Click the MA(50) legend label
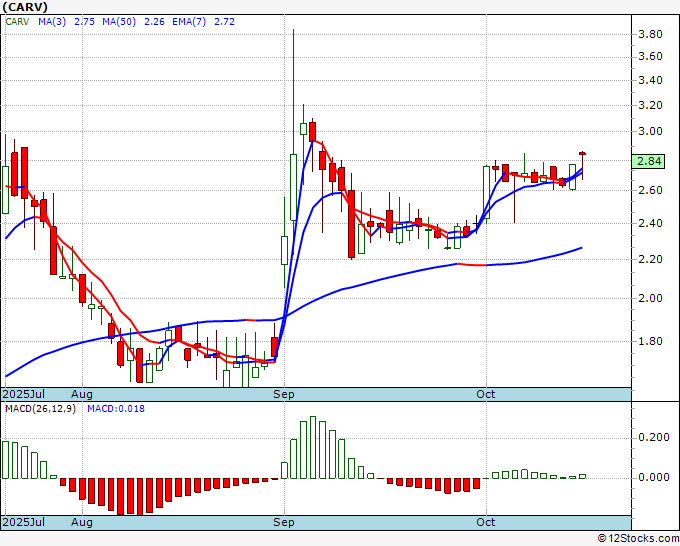This screenshot has height=546, width=680. click(x=119, y=22)
